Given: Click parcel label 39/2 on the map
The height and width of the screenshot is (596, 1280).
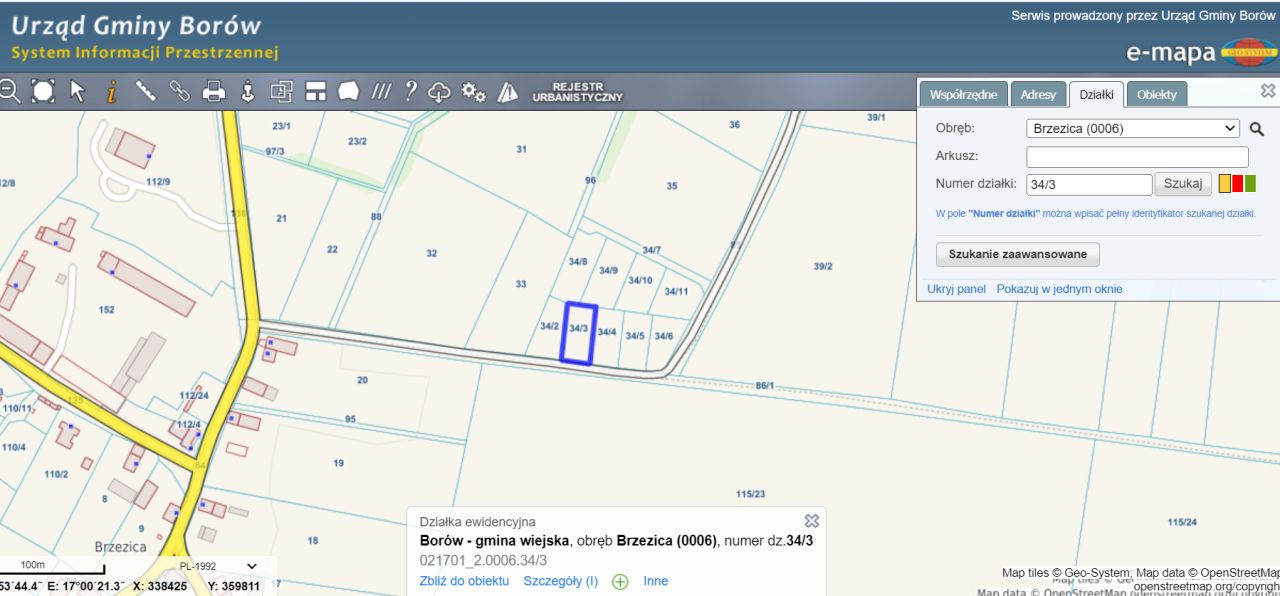Looking at the screenshot, I should pos(823,267).
